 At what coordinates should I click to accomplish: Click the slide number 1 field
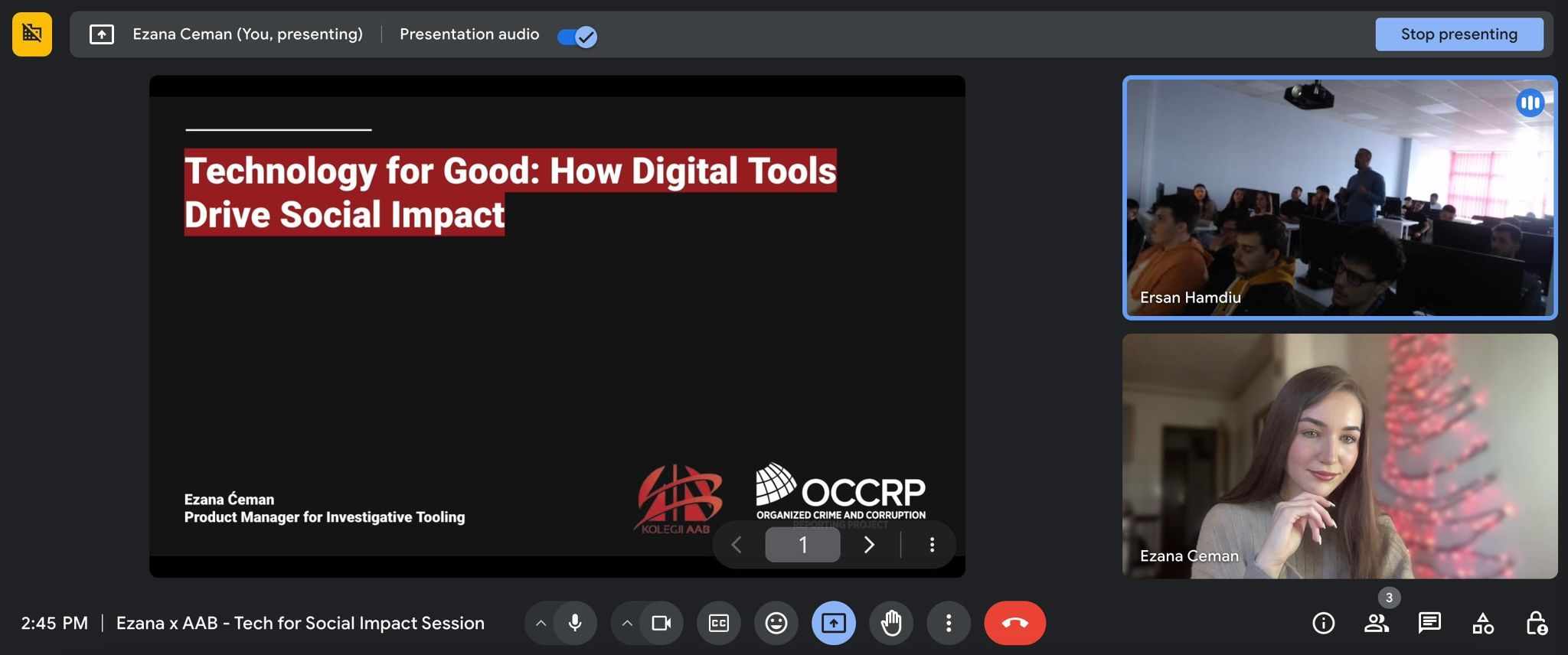(802, 545)
